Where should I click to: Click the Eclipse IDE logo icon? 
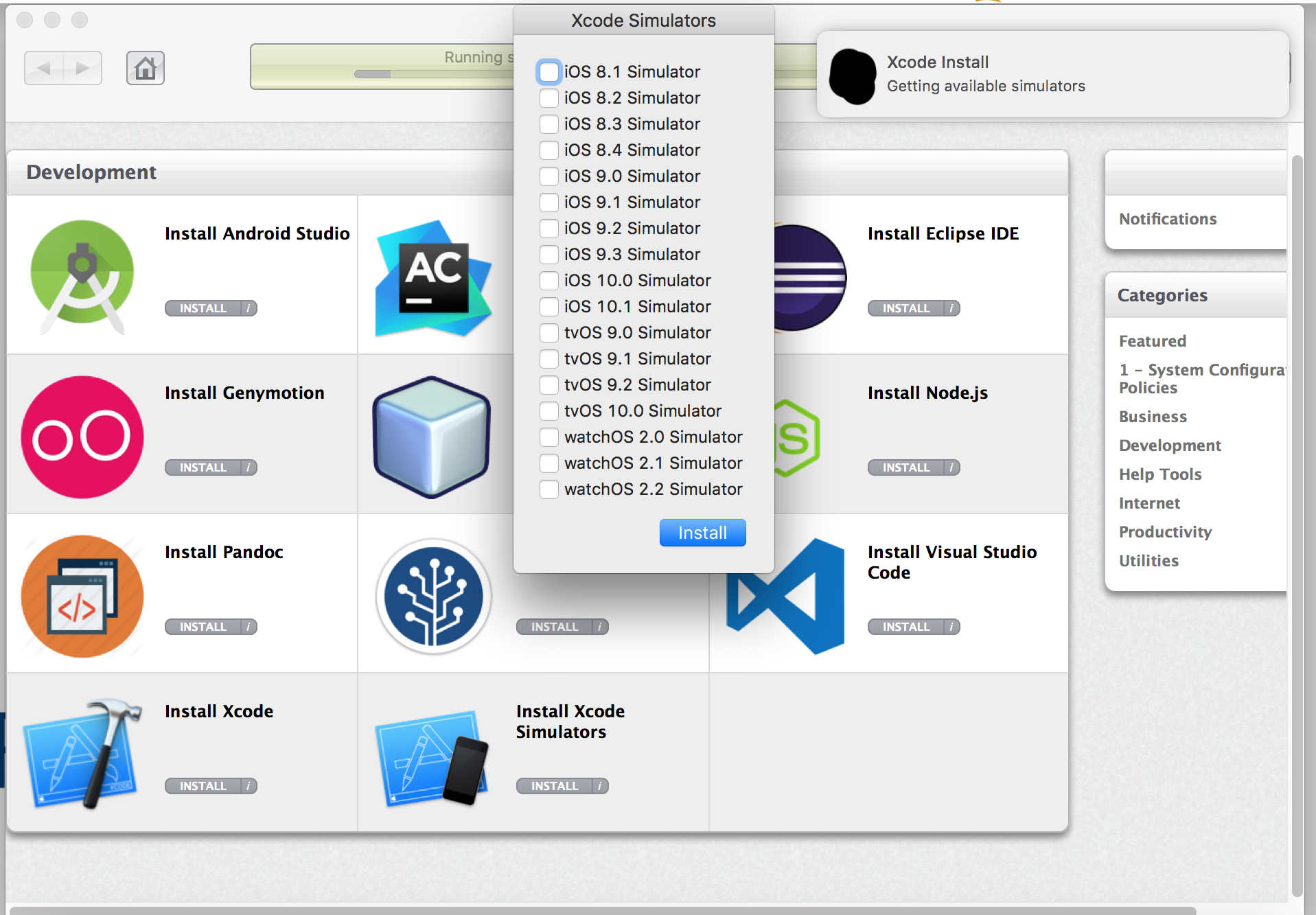(810, 278)
